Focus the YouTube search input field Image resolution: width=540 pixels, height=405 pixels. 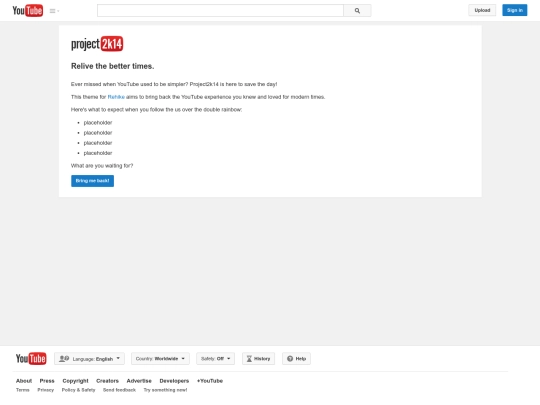click(x=220, y=11)
